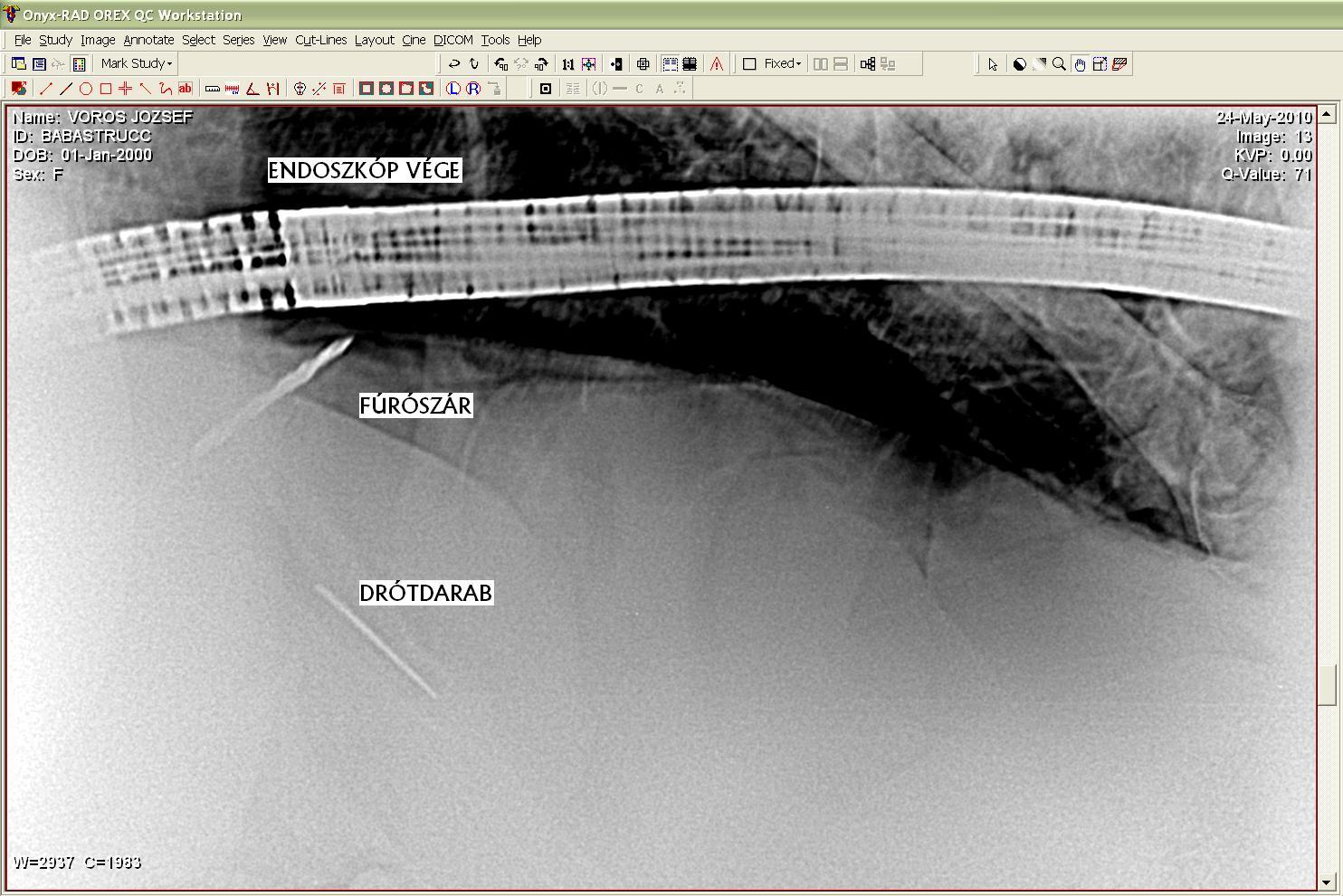1343x896 pixels.
Task: Click the region zoom box icon
Action: (1100, 64)
